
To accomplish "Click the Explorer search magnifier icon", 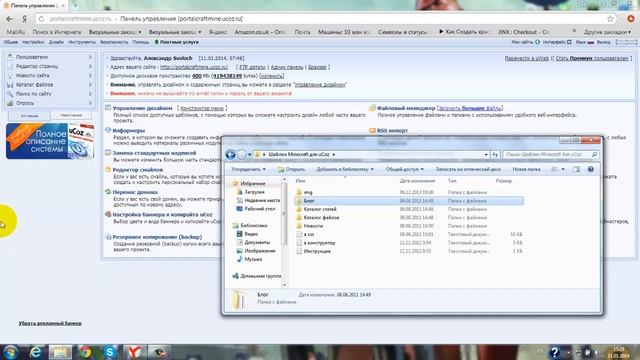I will pos(594,155).
